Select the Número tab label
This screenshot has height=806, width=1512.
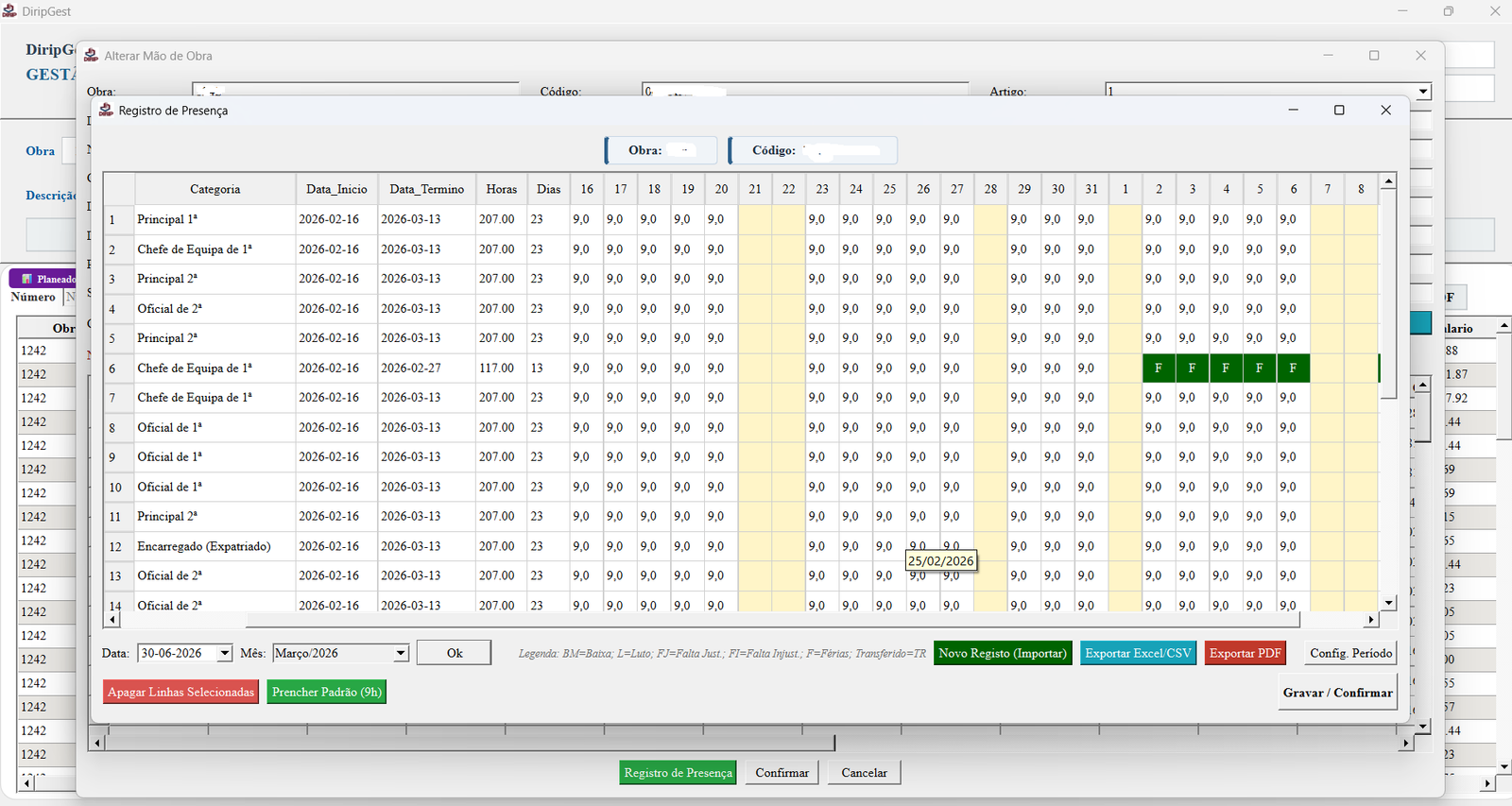point(33,297)
